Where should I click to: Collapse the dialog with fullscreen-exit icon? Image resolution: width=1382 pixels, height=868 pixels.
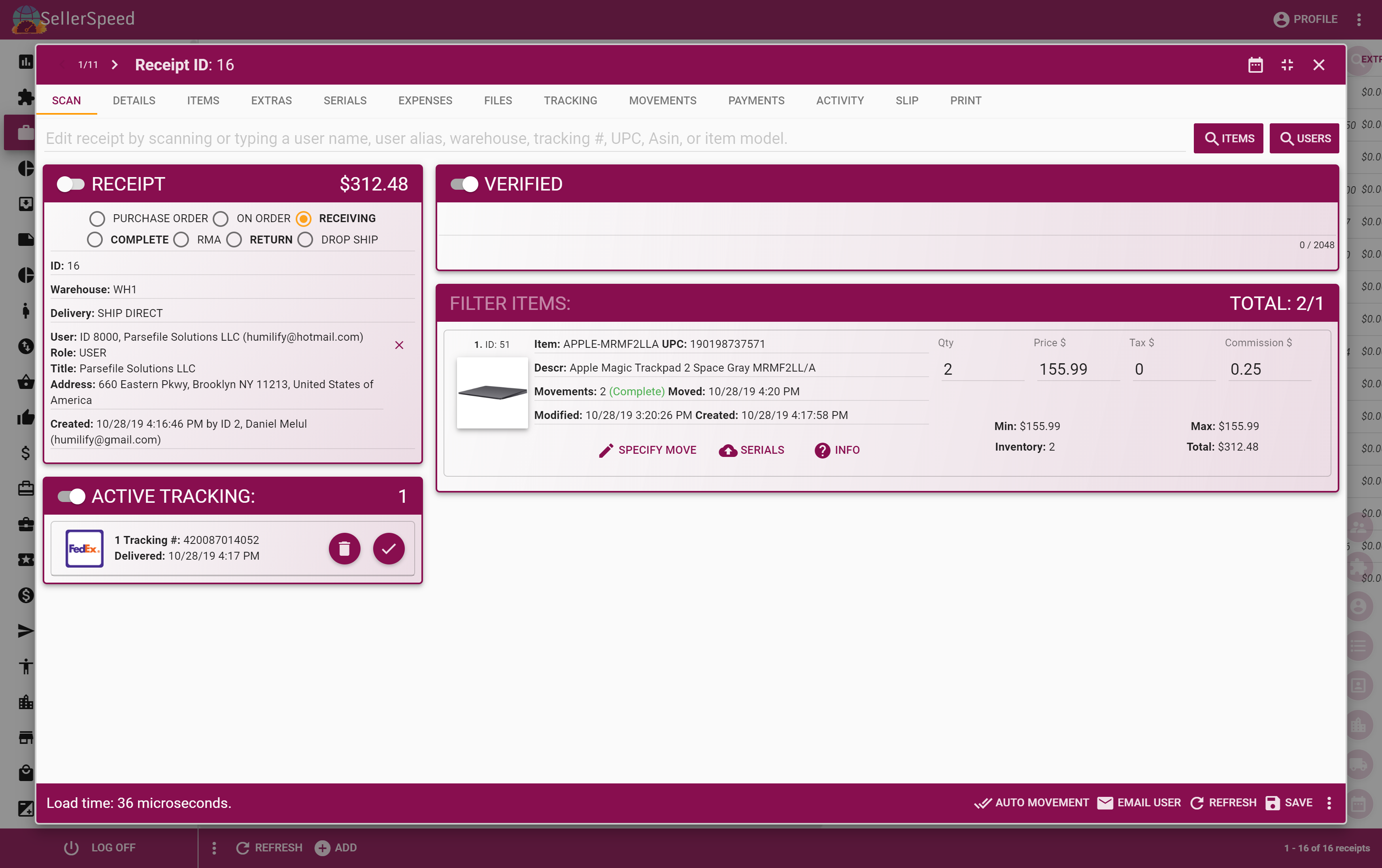tap(1287, 65)
